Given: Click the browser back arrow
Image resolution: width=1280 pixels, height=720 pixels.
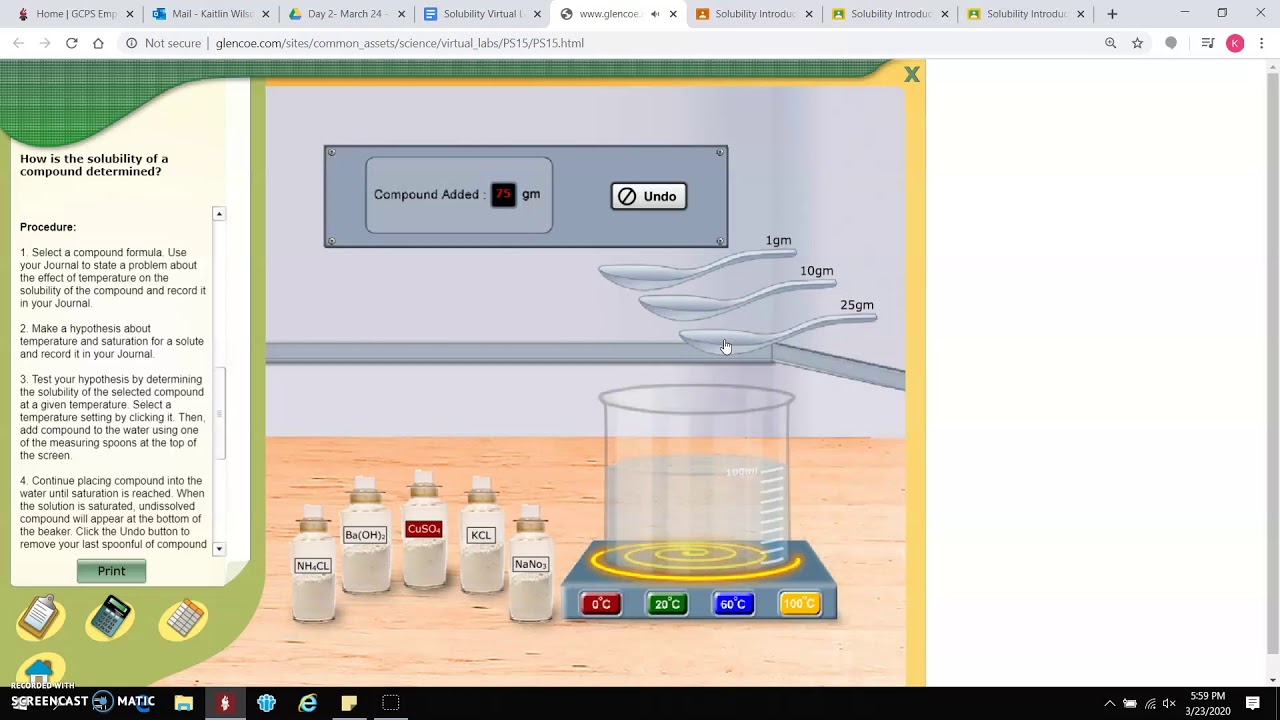Looking at the screenshot, I should 18,43.
